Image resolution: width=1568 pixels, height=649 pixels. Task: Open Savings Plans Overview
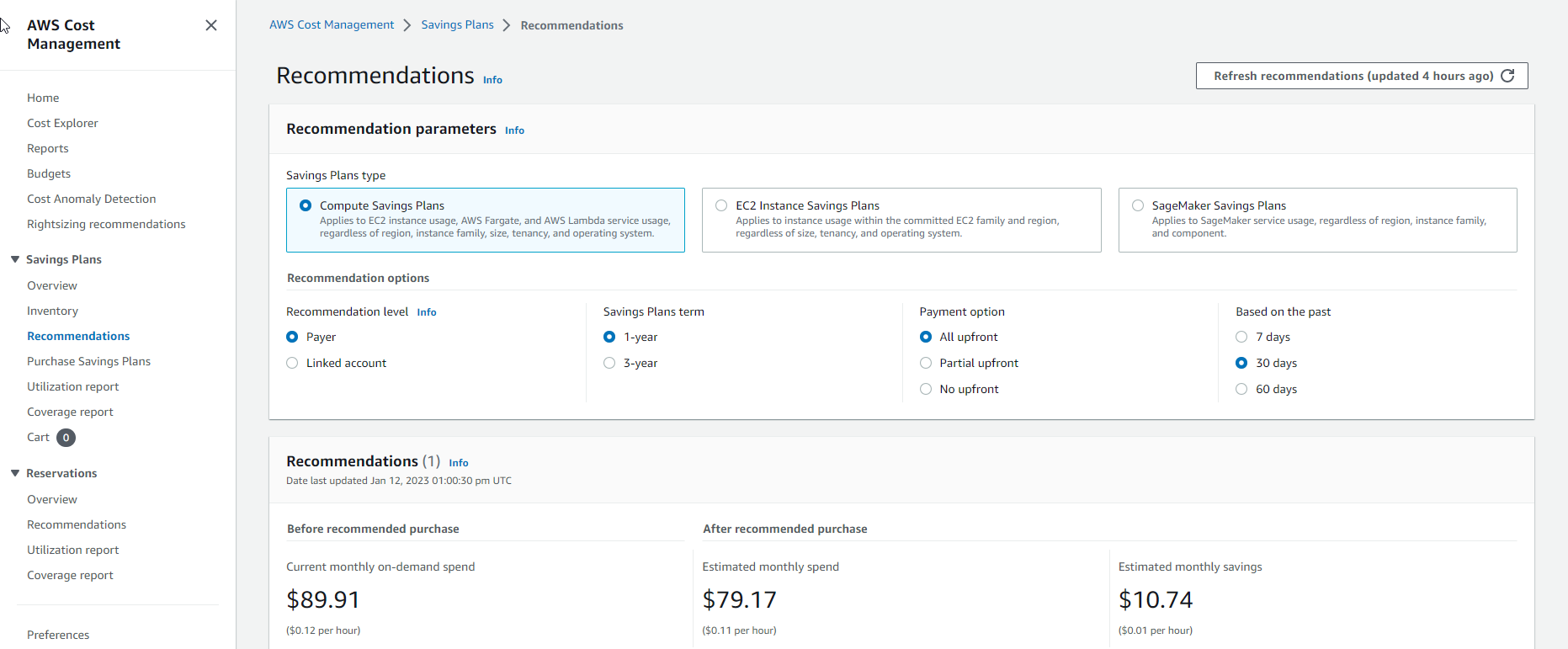[52, 285]
